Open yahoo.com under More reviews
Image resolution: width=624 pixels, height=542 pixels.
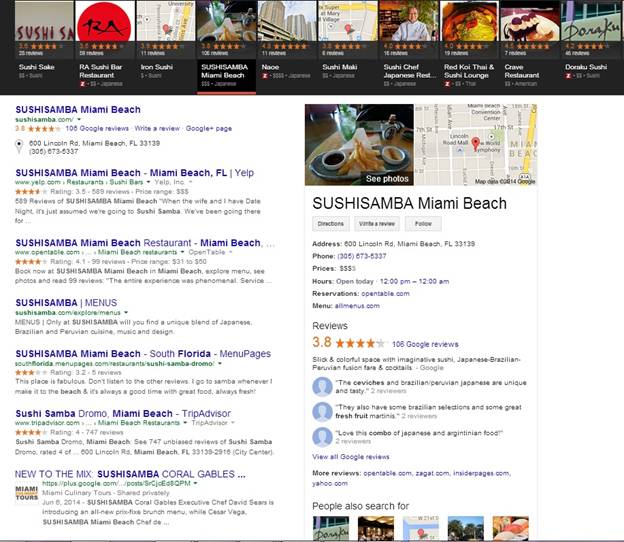tap(330, 483)
